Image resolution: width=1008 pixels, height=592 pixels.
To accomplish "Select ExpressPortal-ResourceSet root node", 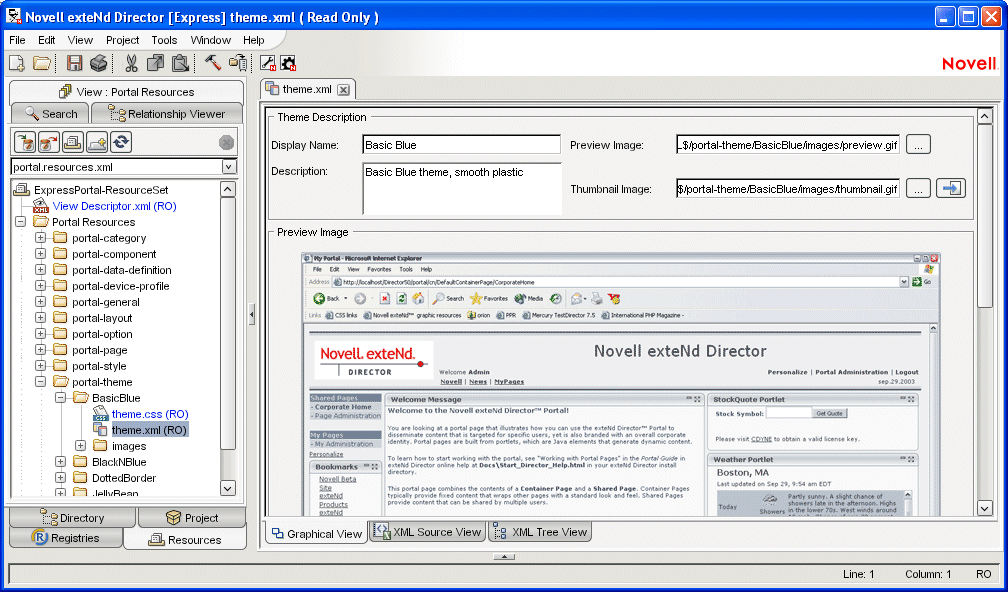I will tap(101, 190).
